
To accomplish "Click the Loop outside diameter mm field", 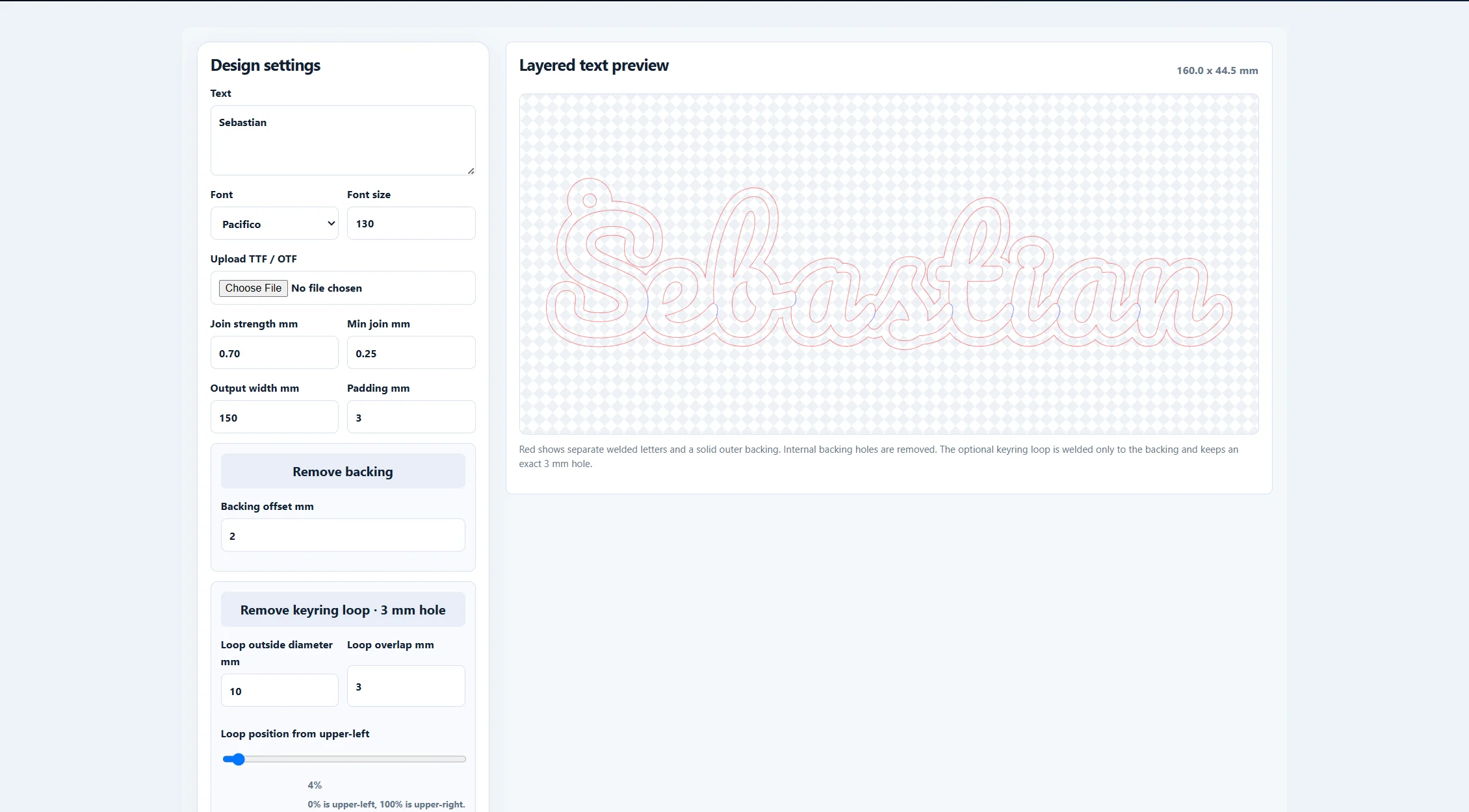I will pos(279,691).
